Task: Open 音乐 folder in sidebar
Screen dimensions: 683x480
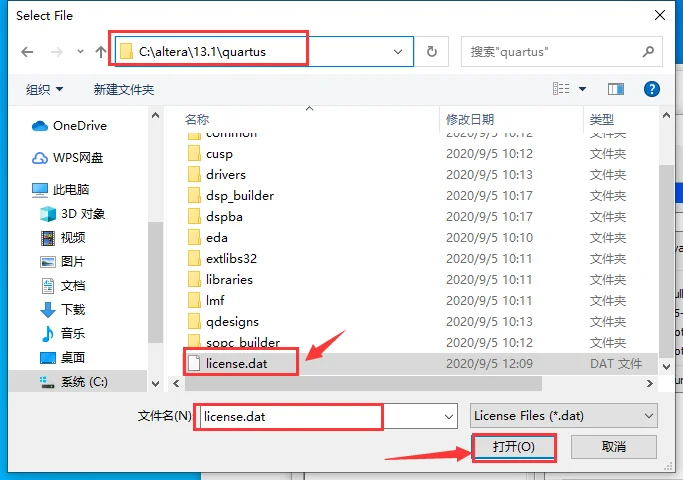Action: tap(63, 334)
